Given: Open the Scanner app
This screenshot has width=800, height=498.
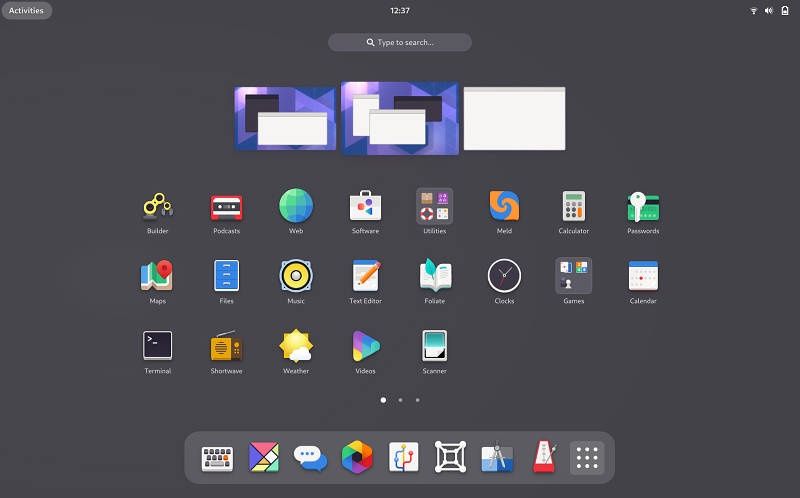Looking at the screenshot, I should click(x=435, y=345).
